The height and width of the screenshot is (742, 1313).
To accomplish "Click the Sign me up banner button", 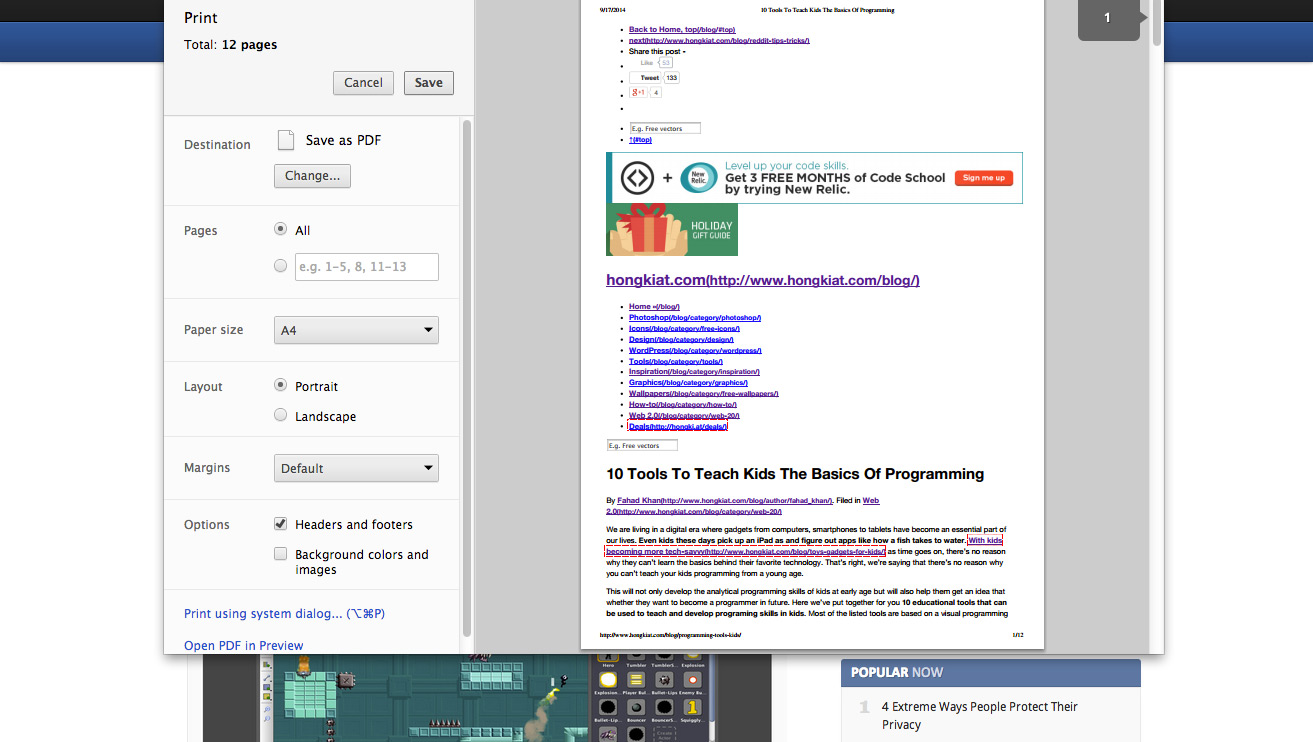I will 983,178.
